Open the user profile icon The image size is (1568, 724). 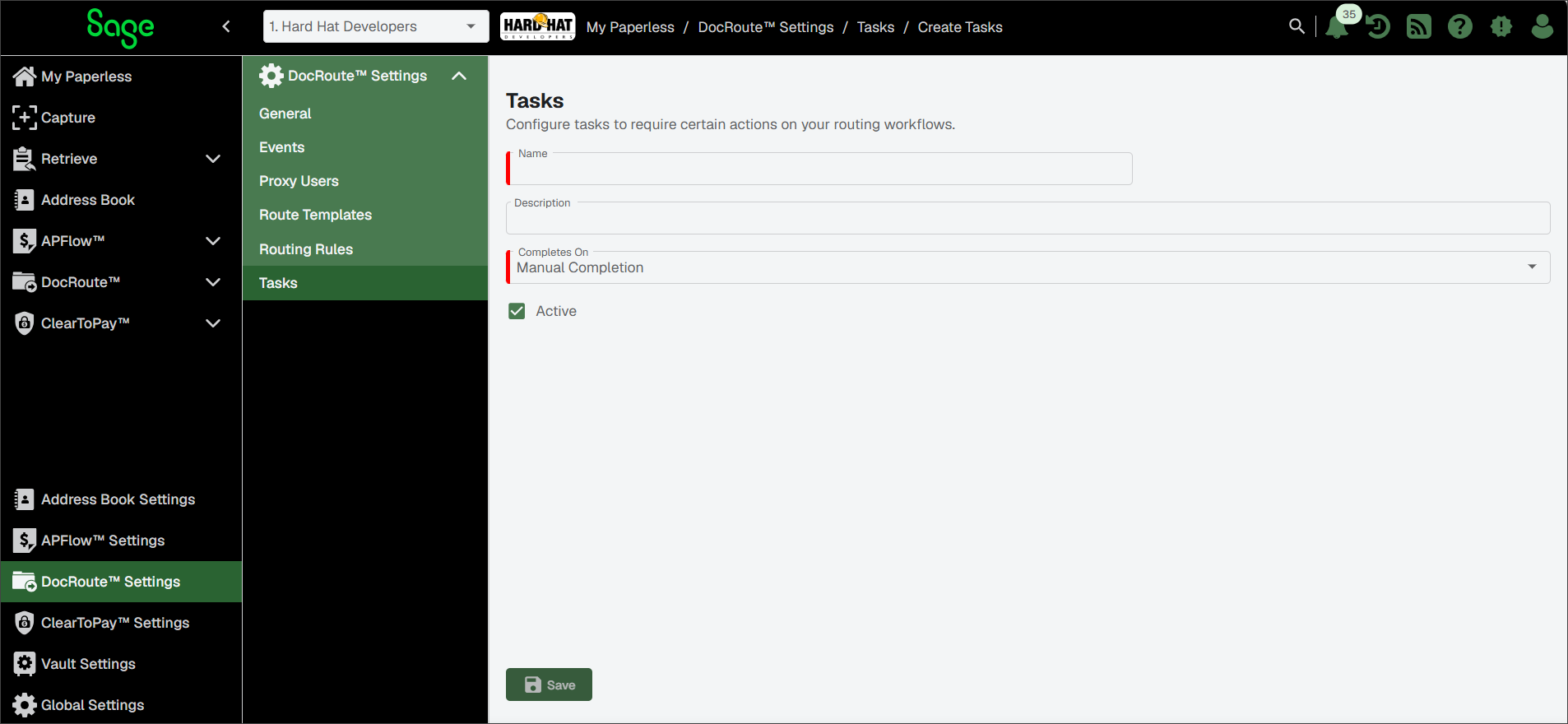coord(1542,27)
